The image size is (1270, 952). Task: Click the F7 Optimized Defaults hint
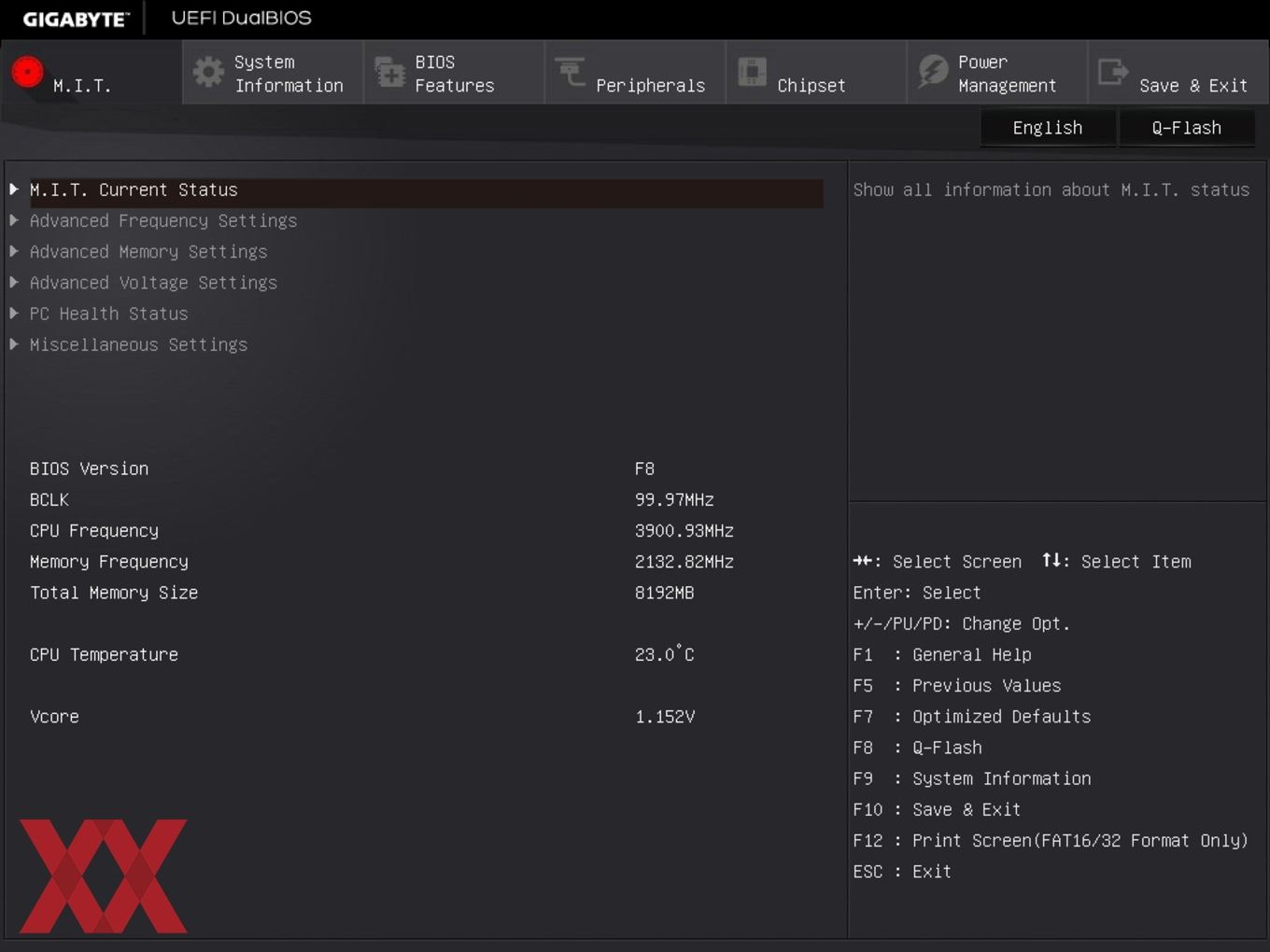972,717
